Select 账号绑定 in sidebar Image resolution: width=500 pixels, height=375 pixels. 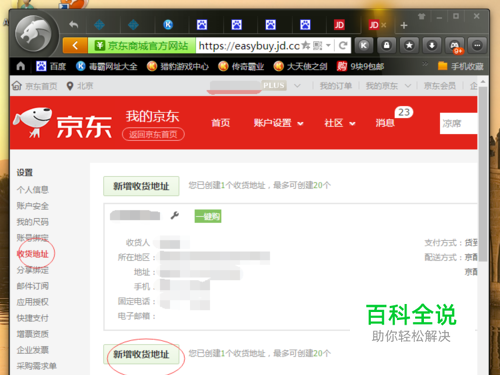point(33,238)
